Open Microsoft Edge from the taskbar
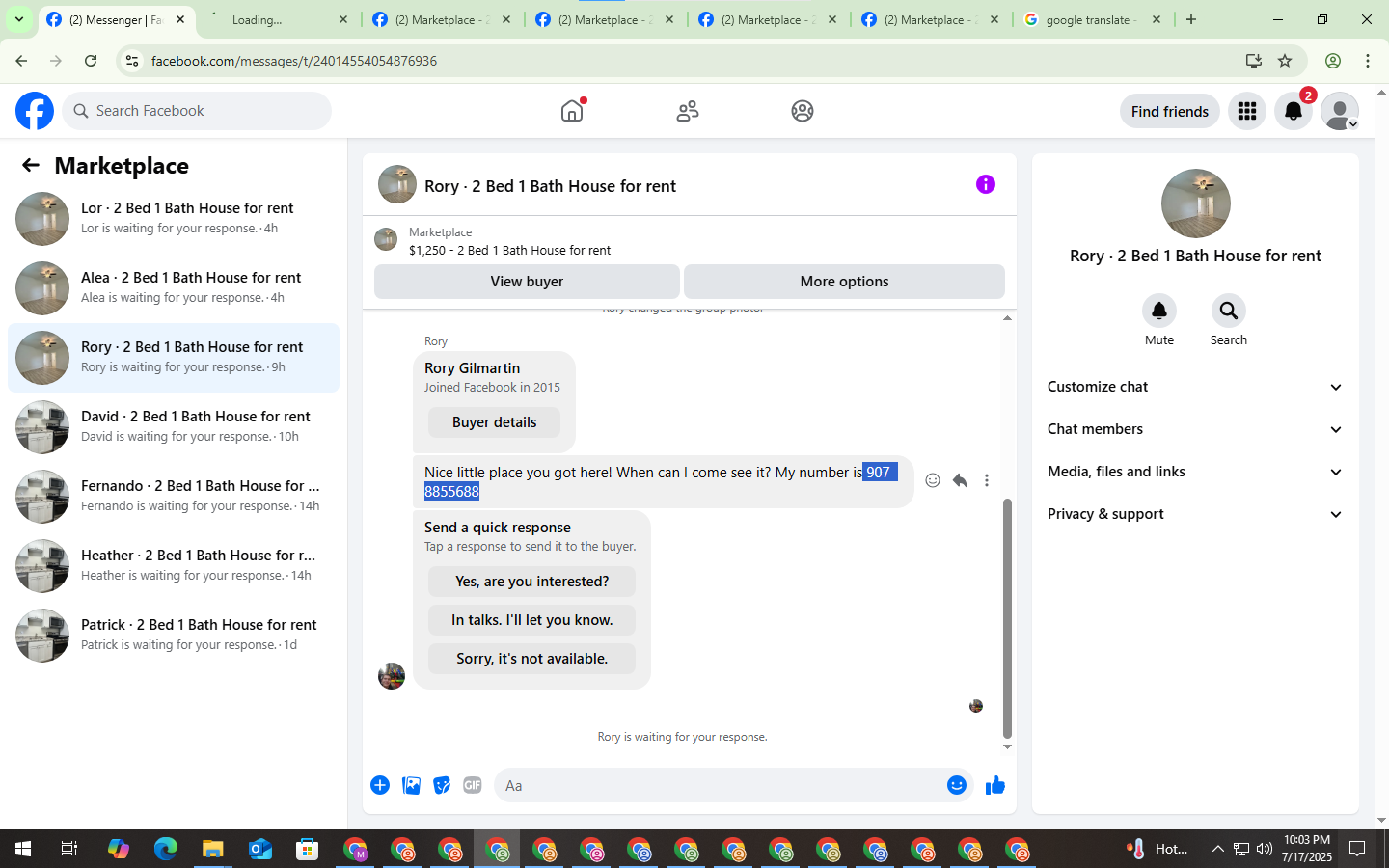 pos(165,849)
